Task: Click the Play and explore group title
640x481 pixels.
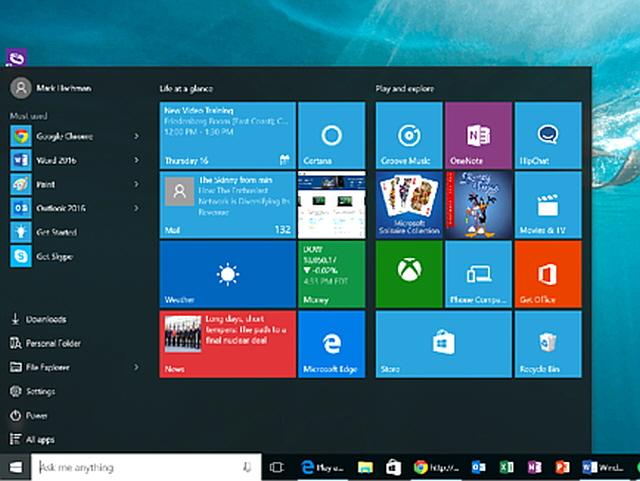Action: [x=404, y=89]
